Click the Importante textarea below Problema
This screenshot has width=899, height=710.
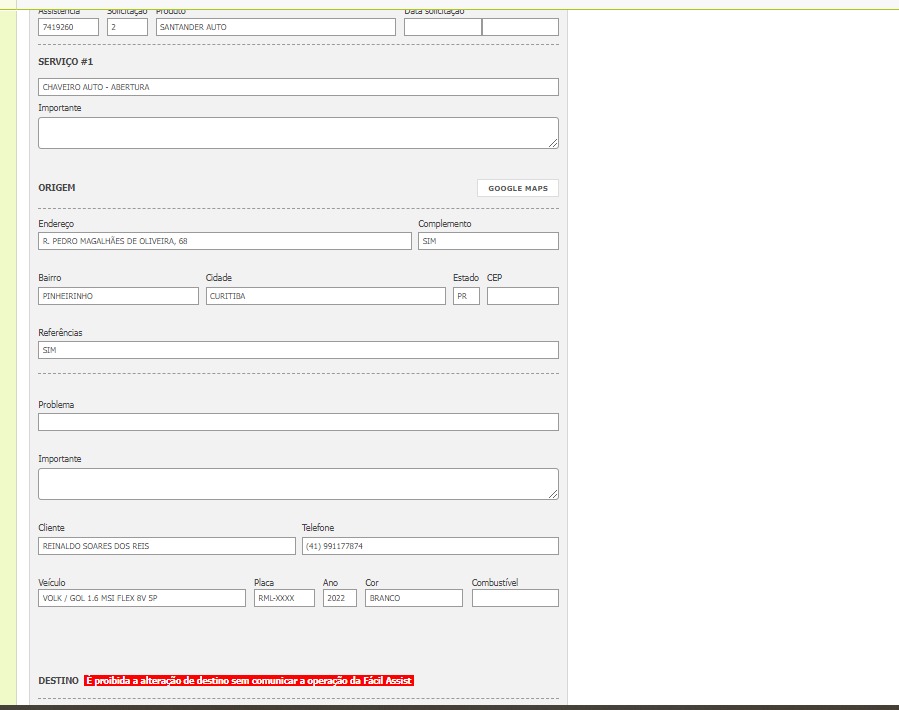click(298, 484)
